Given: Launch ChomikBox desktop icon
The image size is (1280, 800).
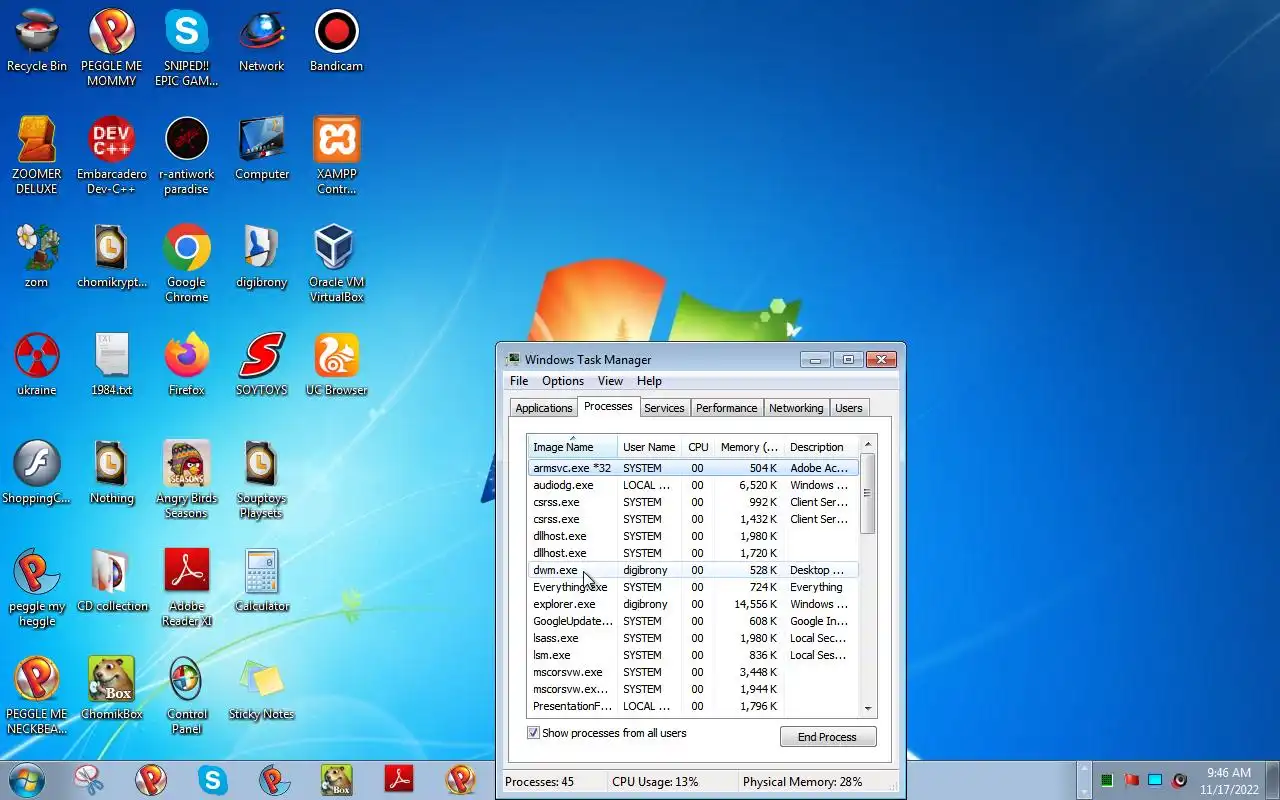Looking at the screenshot, I should (112, 690).
